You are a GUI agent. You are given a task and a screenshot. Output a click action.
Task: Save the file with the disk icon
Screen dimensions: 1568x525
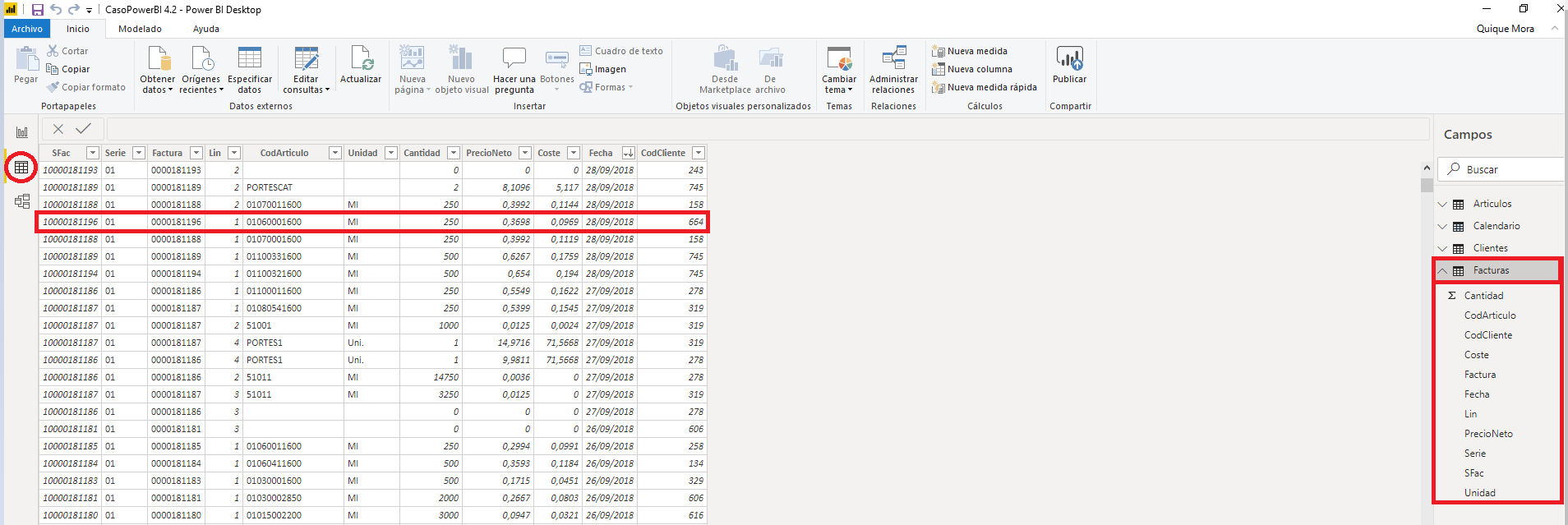tap(37, 10)
